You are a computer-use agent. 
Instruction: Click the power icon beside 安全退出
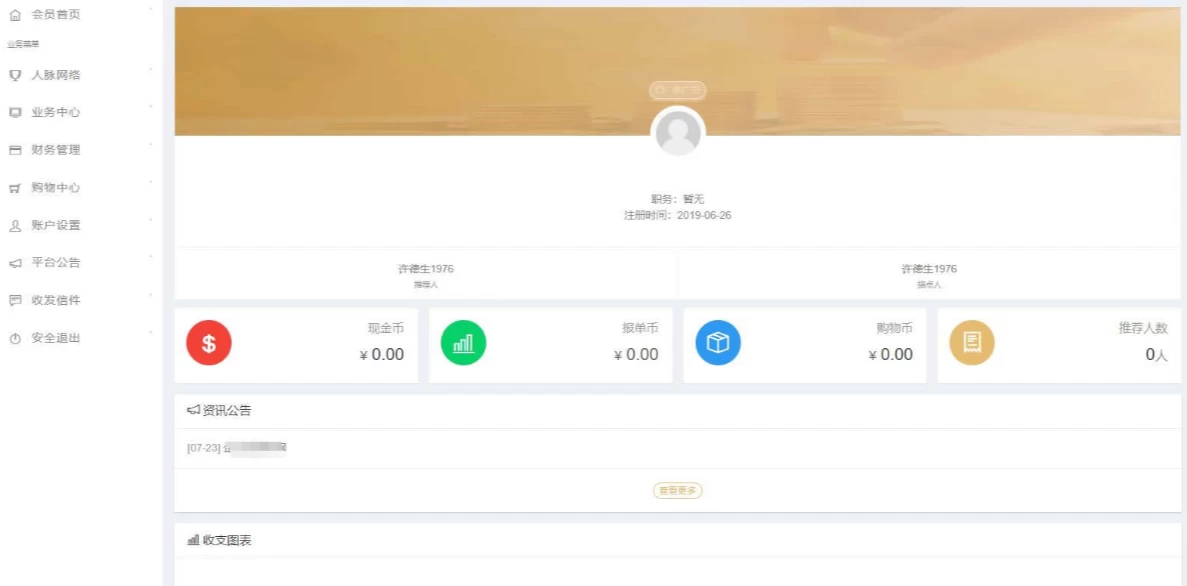tap(15, 338)
